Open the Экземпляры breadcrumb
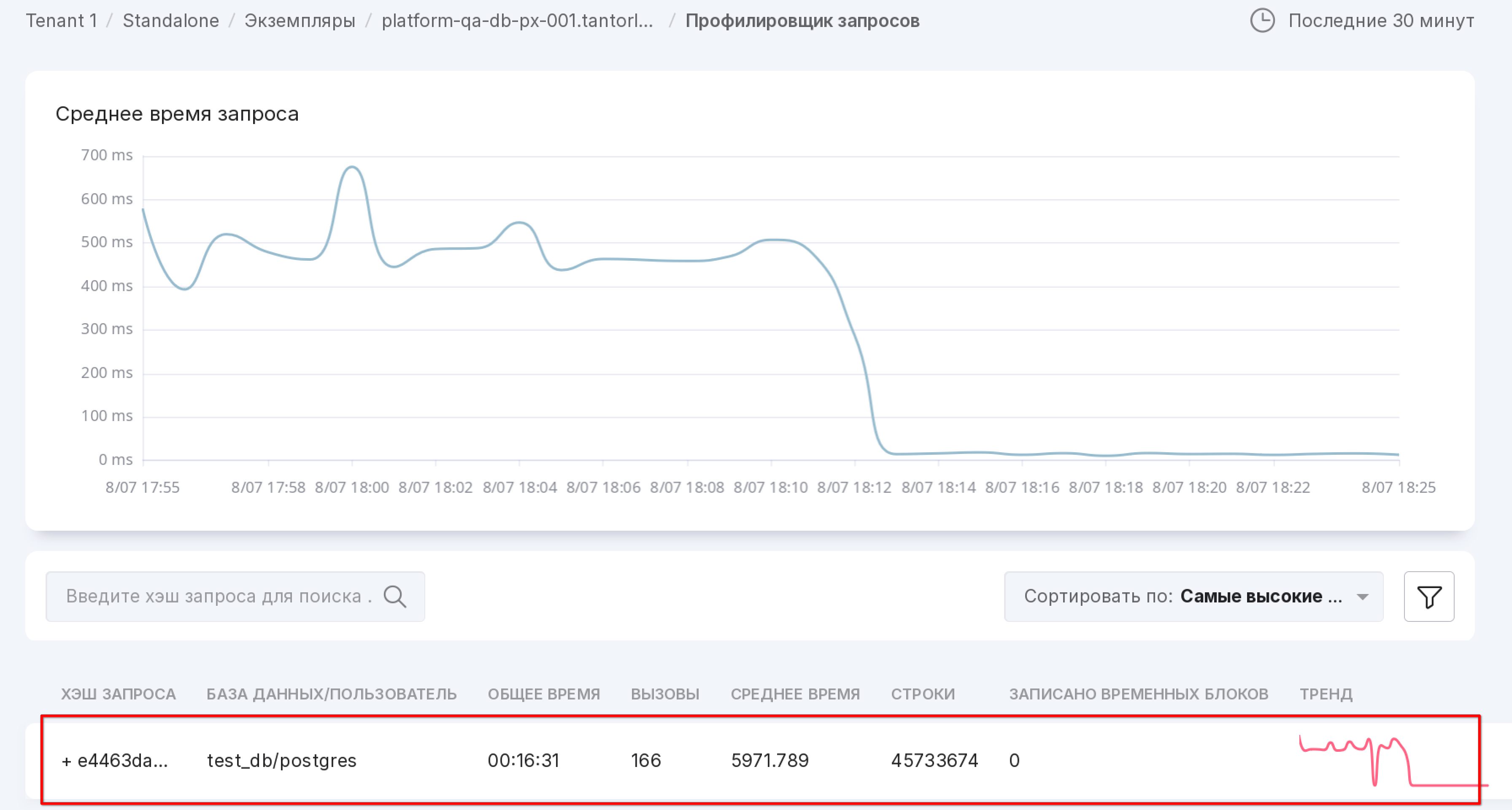The width and height of the screenshot is (1512, 810). (300, 21)
